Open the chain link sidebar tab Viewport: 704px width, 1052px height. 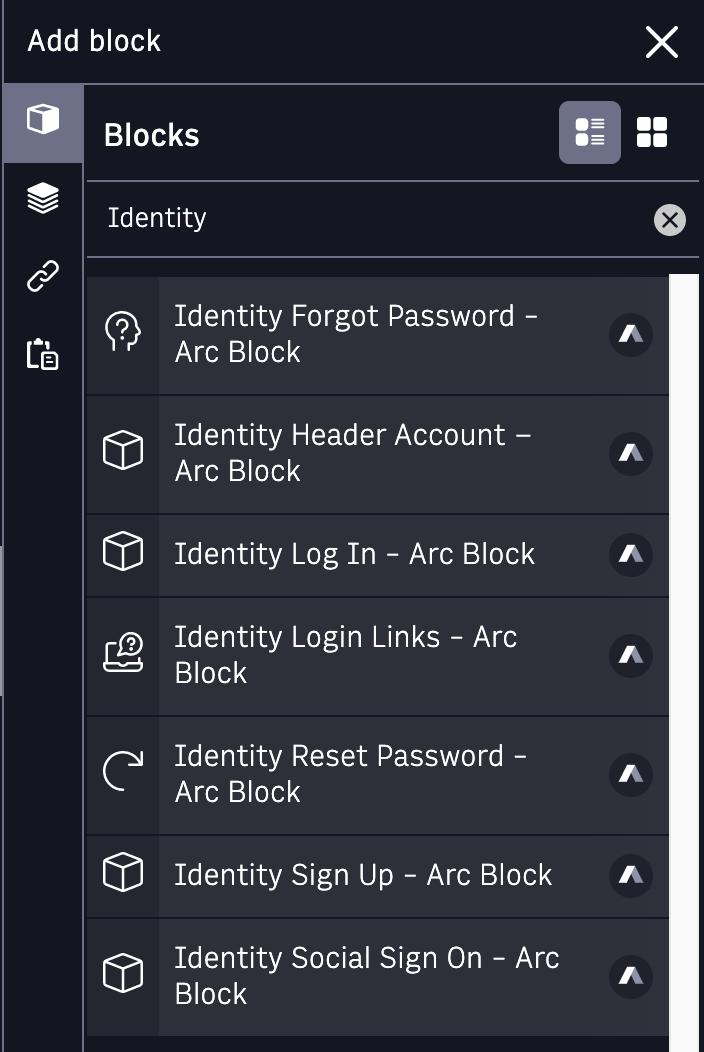43,276
